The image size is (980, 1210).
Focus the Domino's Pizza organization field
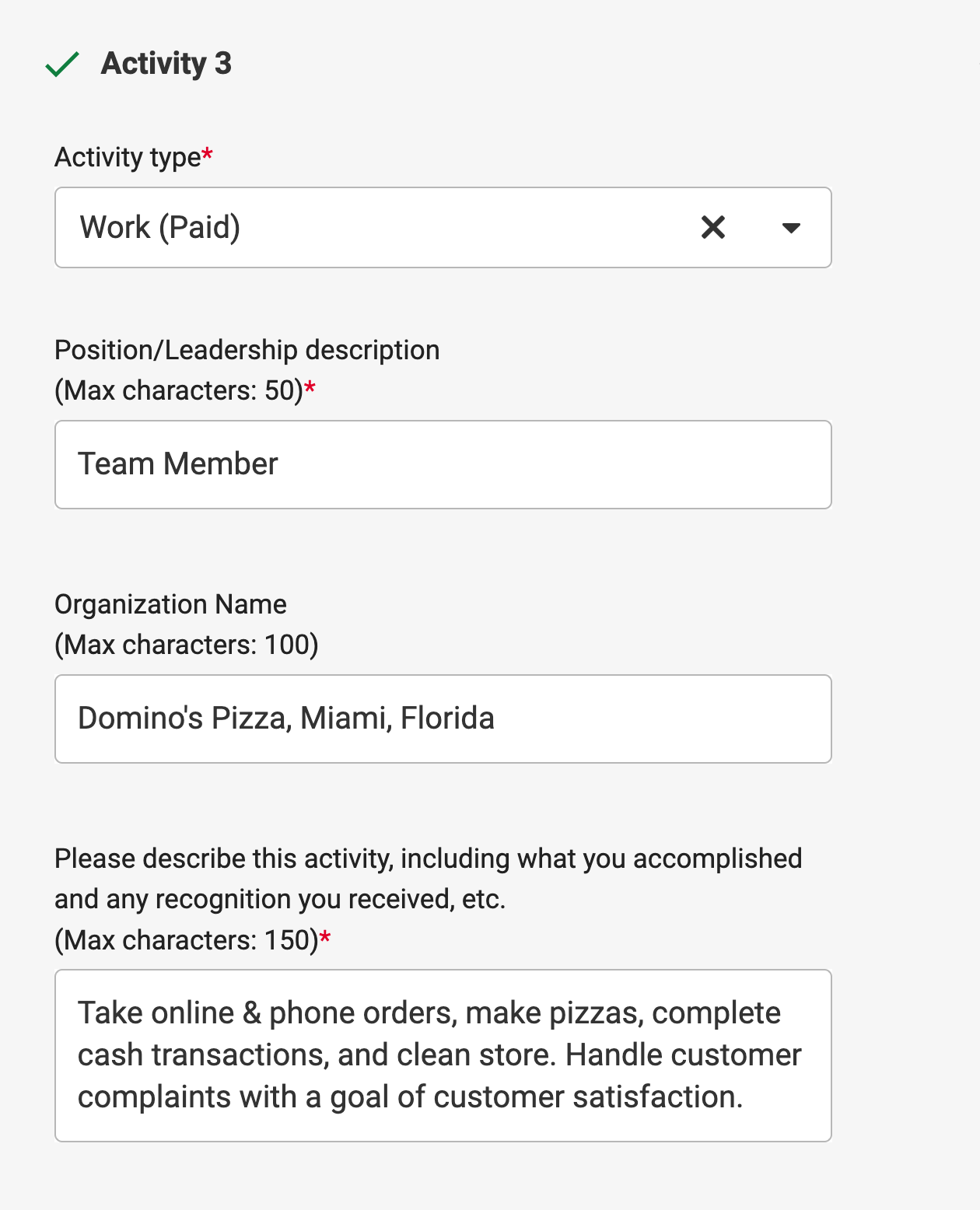(x=443, y=719)
